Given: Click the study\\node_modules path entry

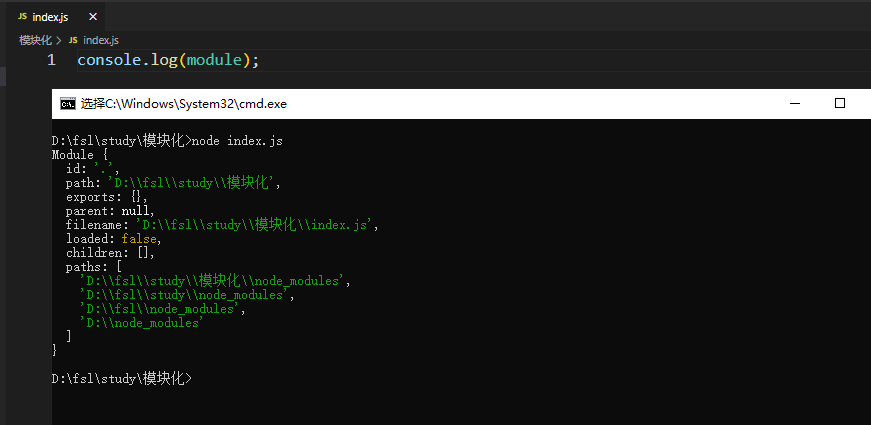Looking at the screenshot, I should click(x=187, y=294).
